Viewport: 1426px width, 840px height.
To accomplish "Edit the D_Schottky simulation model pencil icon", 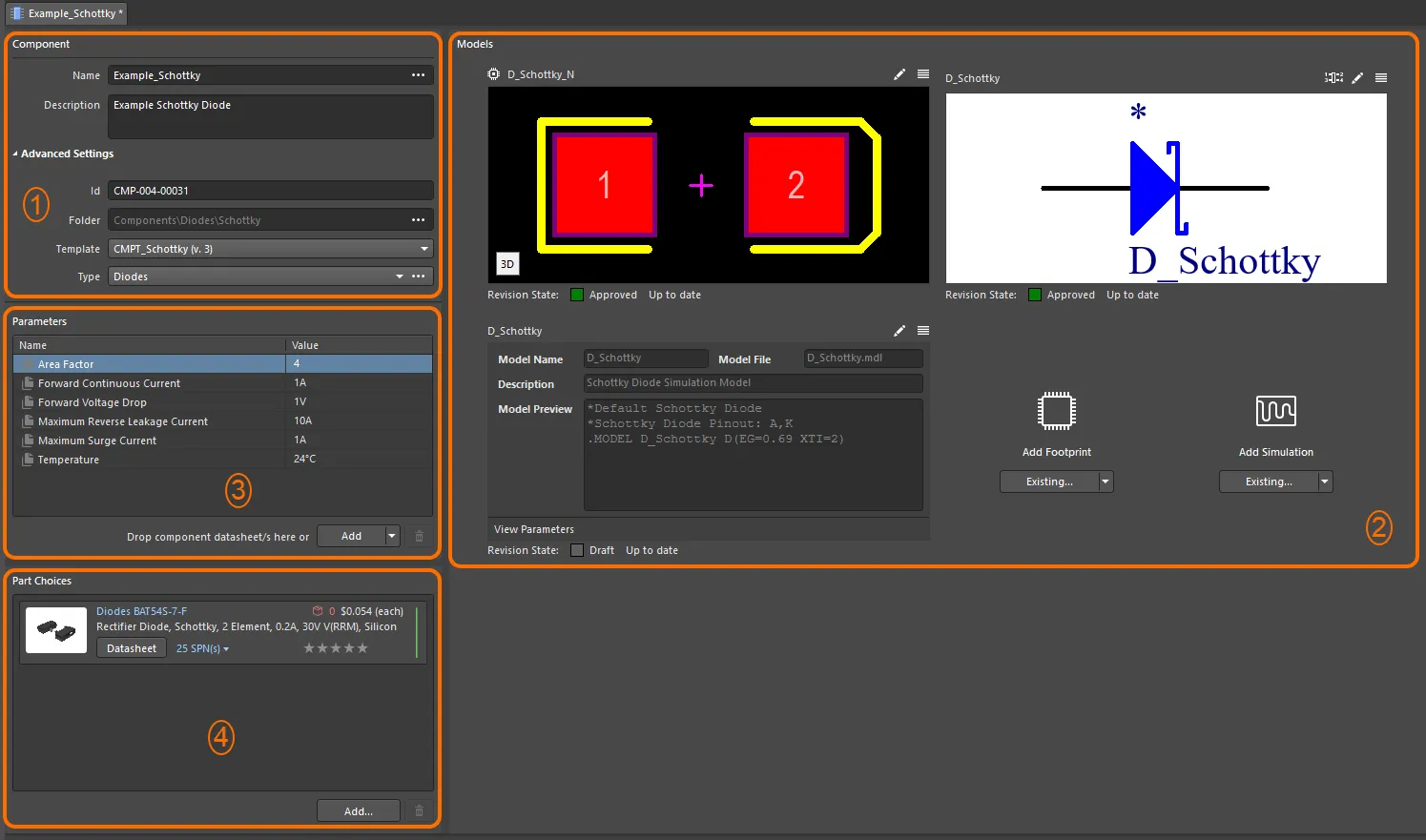I will 899,331.
